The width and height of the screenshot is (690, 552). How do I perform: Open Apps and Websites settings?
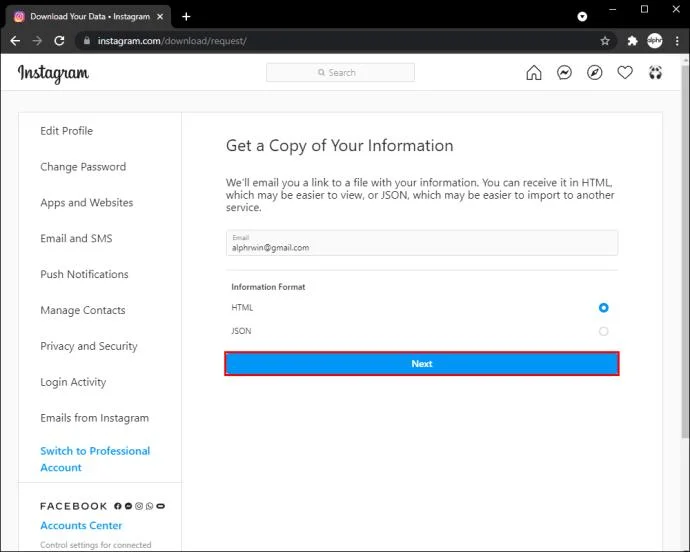coord(86,203)
